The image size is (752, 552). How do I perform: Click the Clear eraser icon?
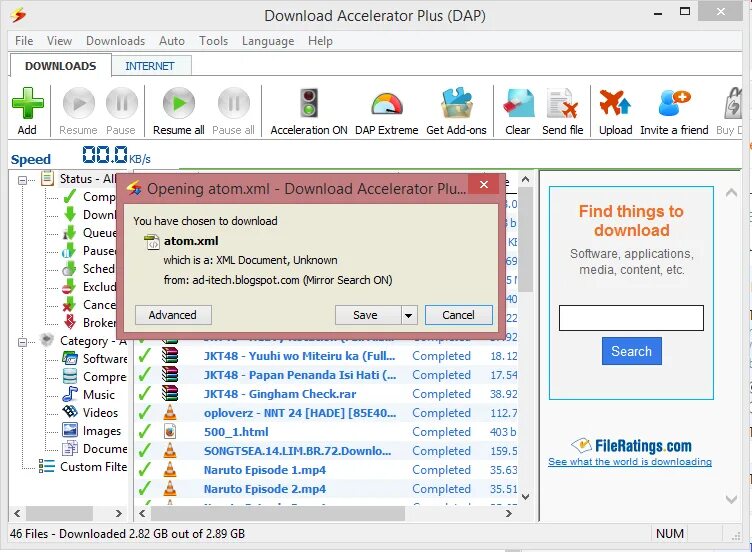coord(518,103)
